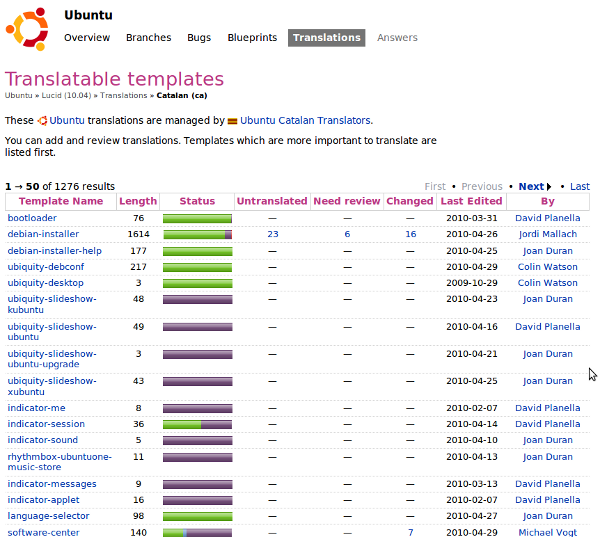
Task: Open the ubiquity-slideshow-xubuntu template
Action: (x=52, y=386)
